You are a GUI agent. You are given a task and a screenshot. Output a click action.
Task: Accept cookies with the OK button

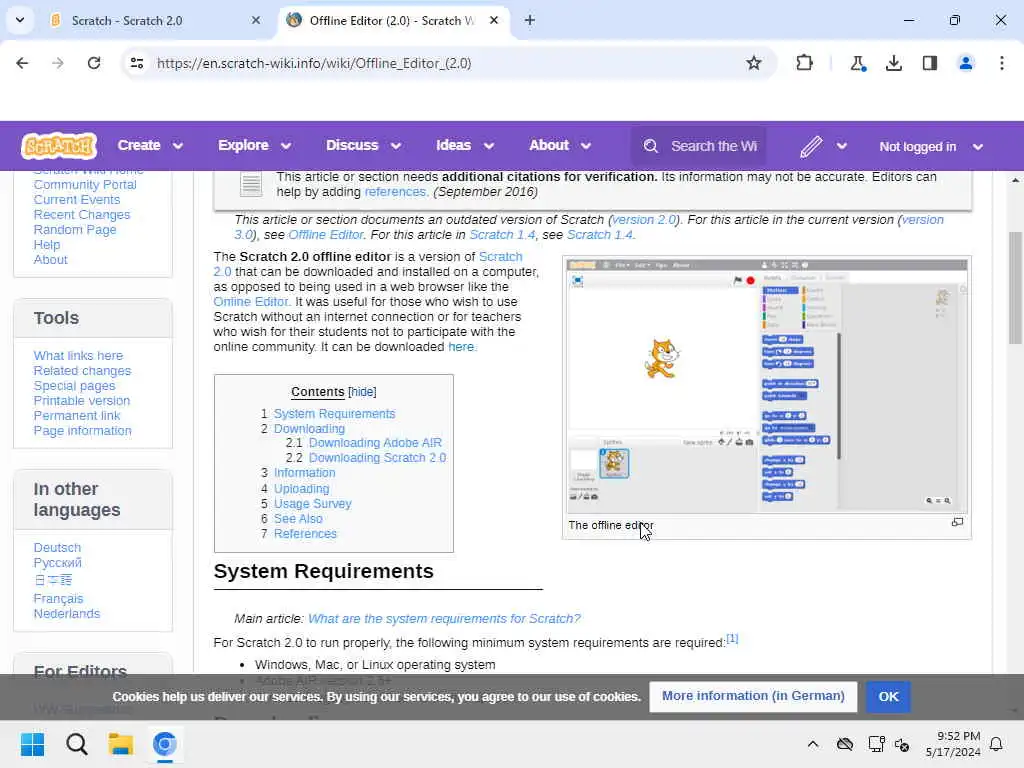(888, 697)
